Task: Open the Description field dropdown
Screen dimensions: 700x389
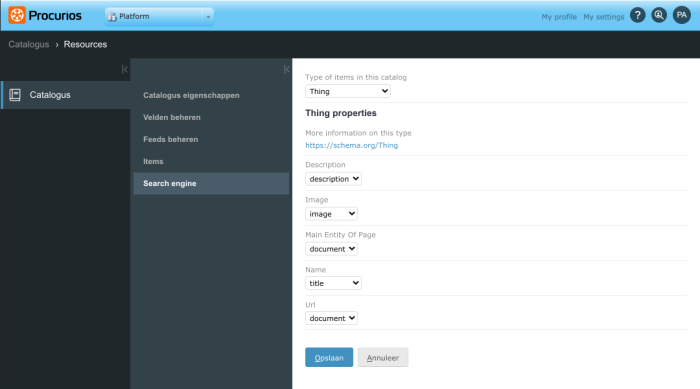Action: 333,179
